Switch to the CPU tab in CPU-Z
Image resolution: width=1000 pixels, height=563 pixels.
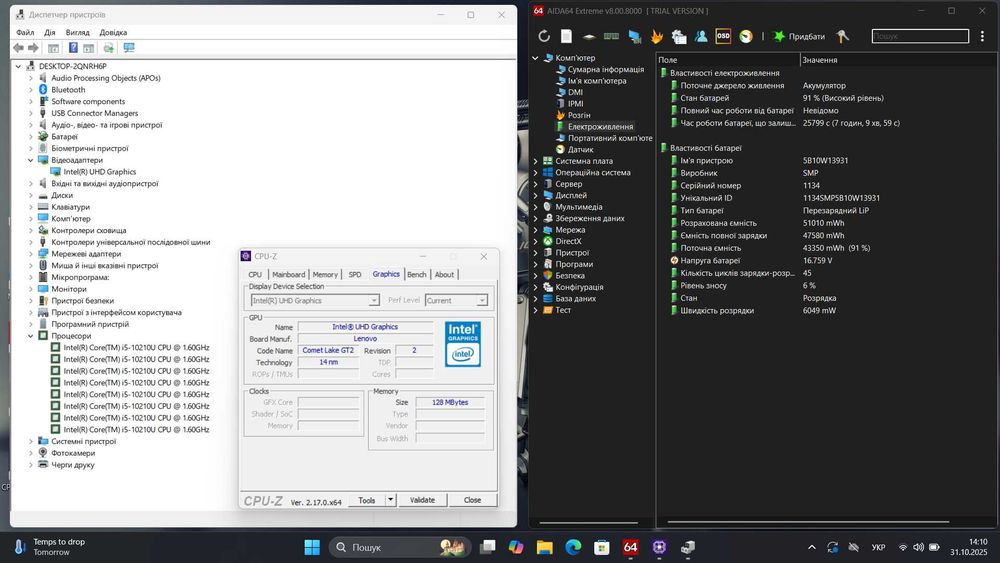coord(255,275)
